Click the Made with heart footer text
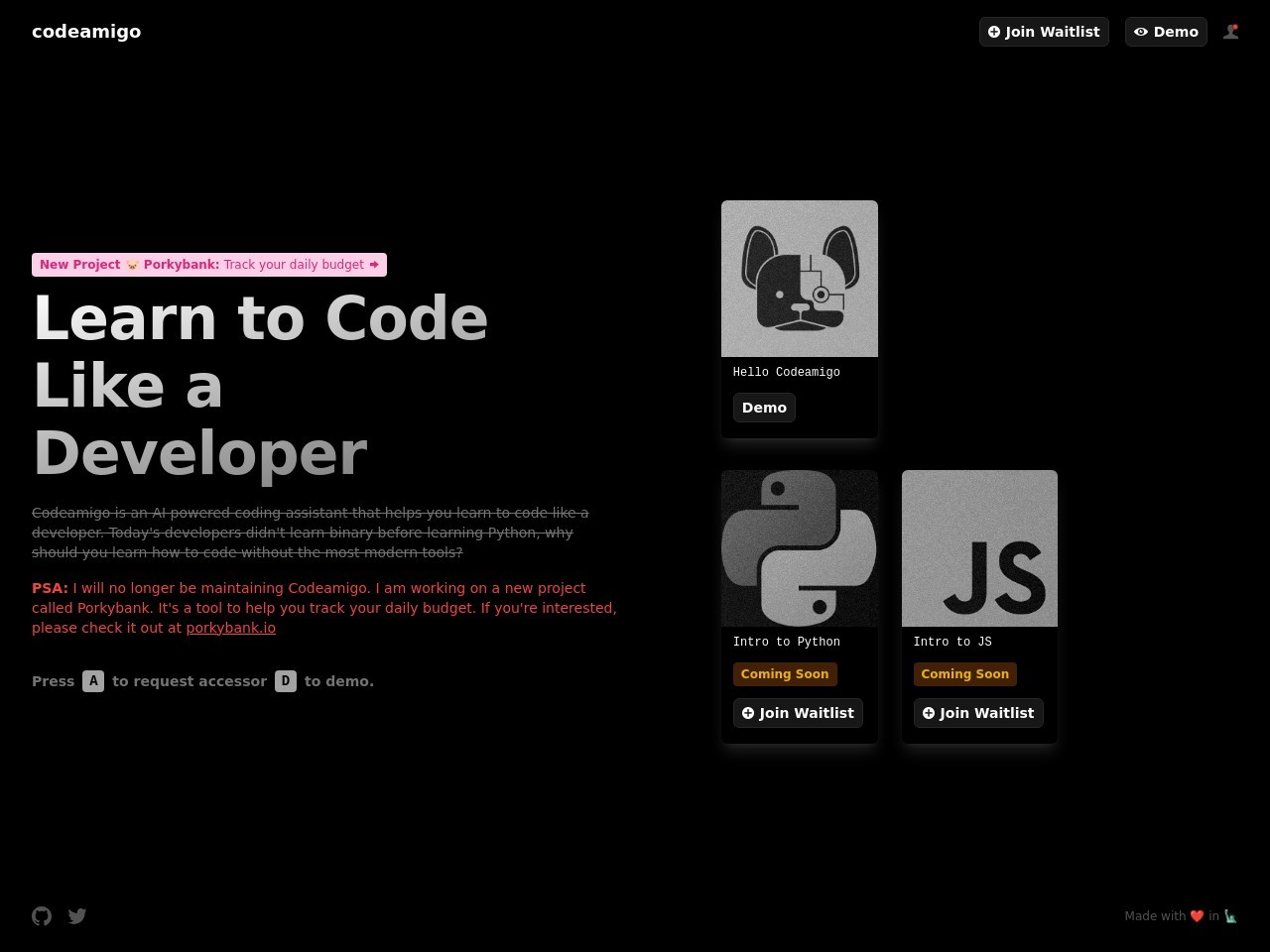The width and height of the screenshot is (1270, 952). pyautogui.click(x=1181, y=916)
